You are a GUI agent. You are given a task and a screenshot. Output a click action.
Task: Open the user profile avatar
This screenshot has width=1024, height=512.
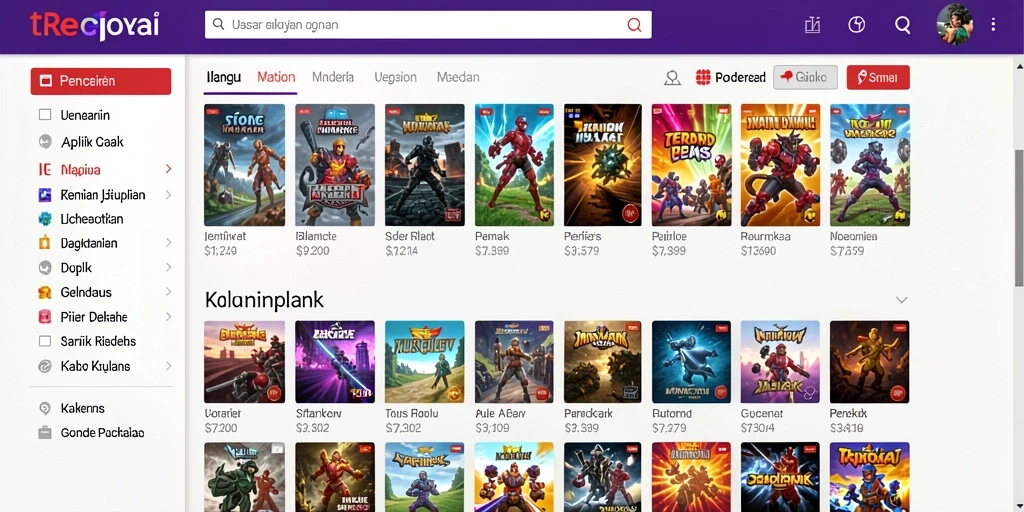coord(954,24)
